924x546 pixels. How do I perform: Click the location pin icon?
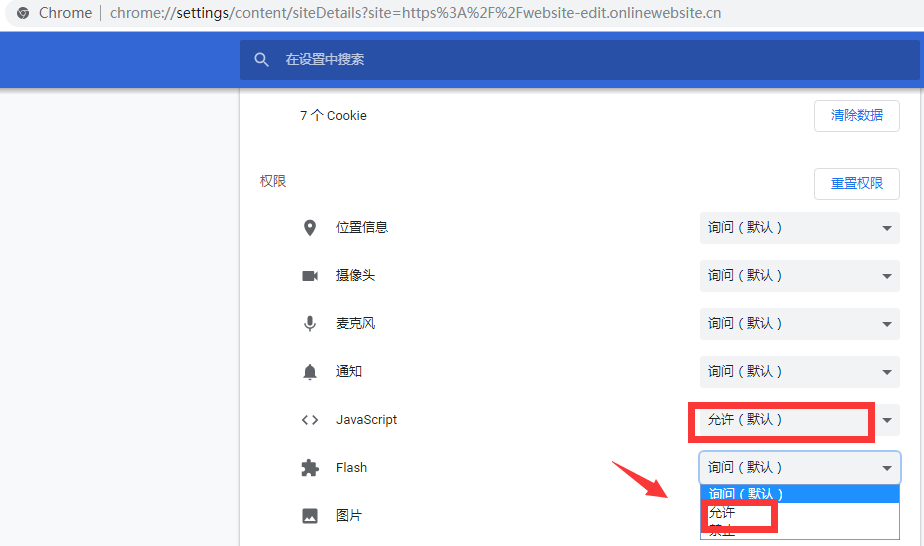[x=310, y=228]
